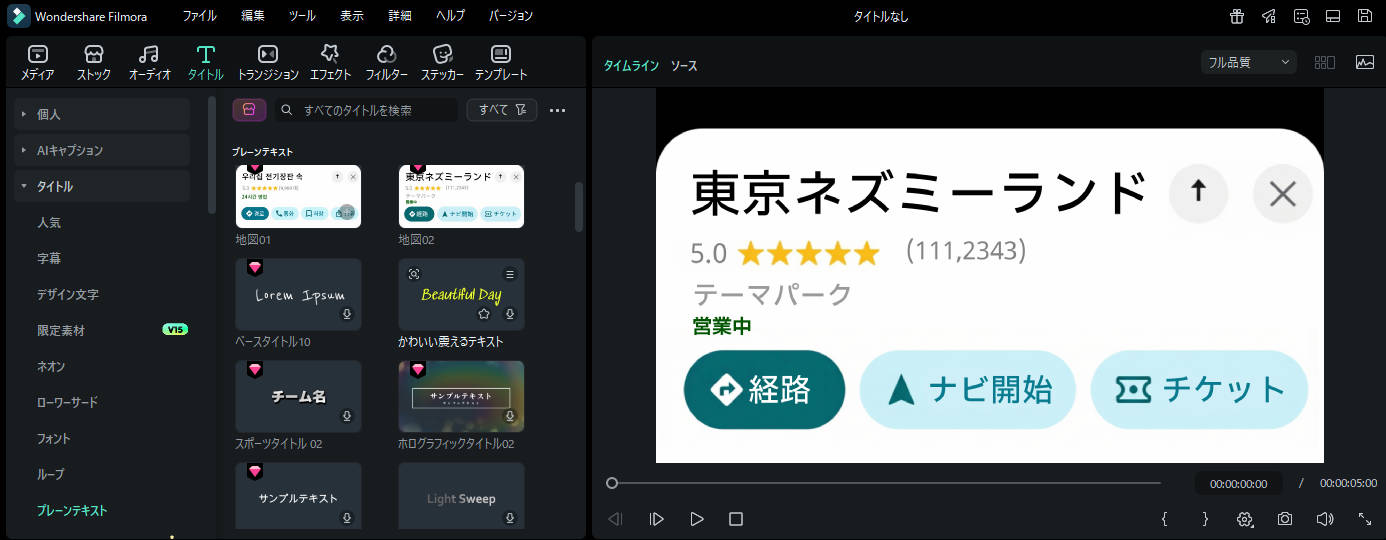Open the 詳細 menu
This screenshot has height=540, width=1386.
(400, 16)
